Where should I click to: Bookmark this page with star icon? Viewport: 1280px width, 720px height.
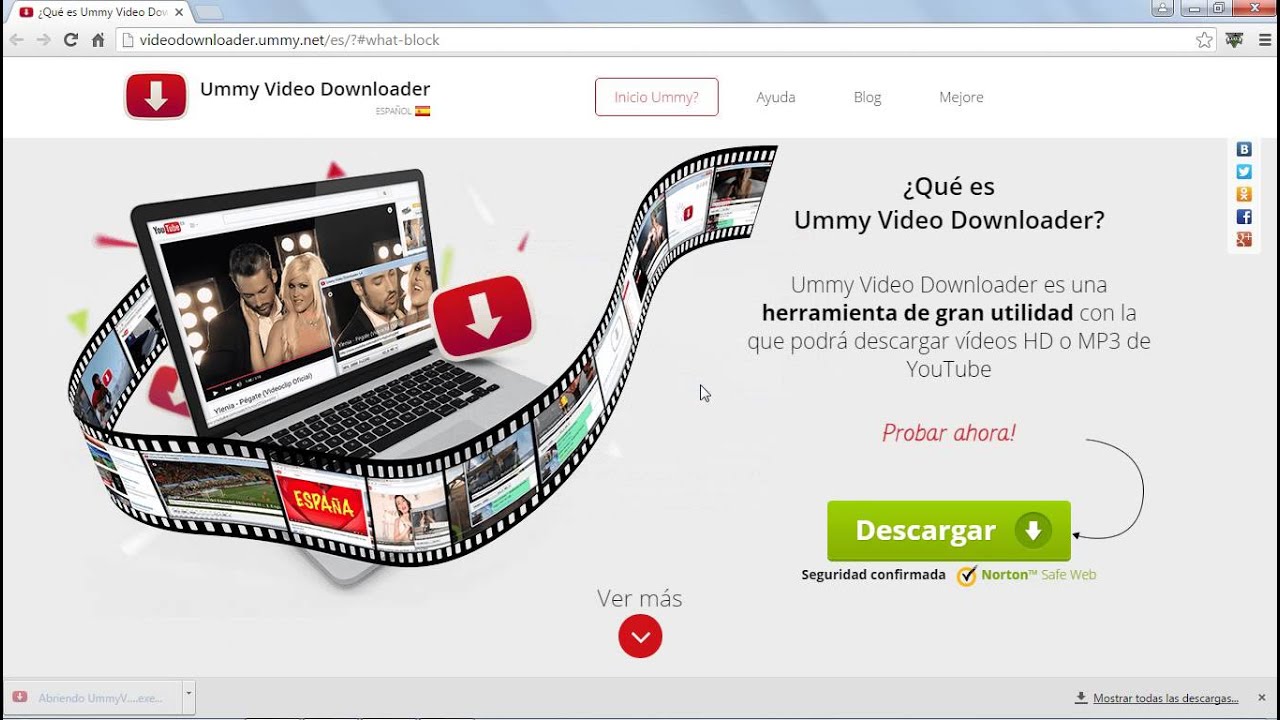tap(1204, 40)
